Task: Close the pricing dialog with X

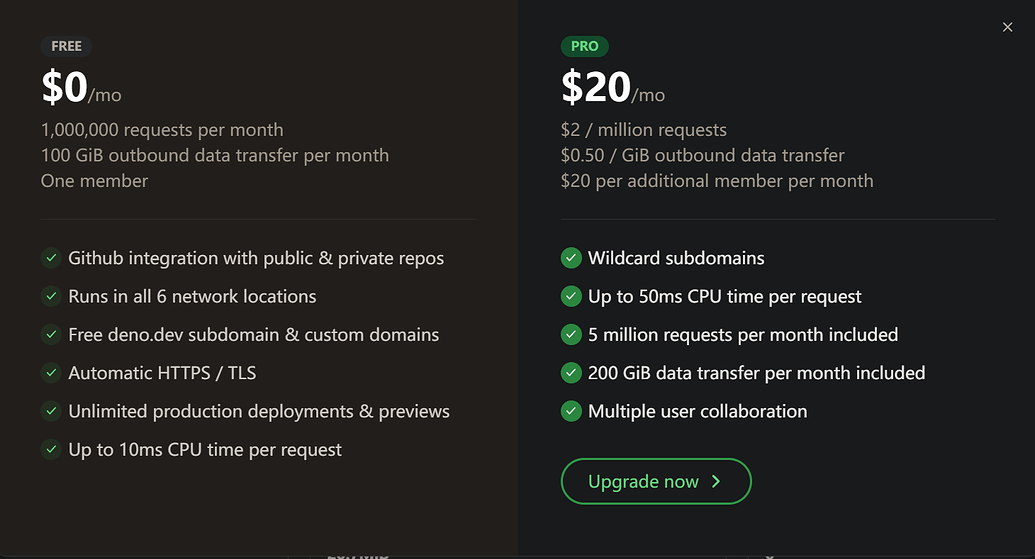Action: point(1007,27)
